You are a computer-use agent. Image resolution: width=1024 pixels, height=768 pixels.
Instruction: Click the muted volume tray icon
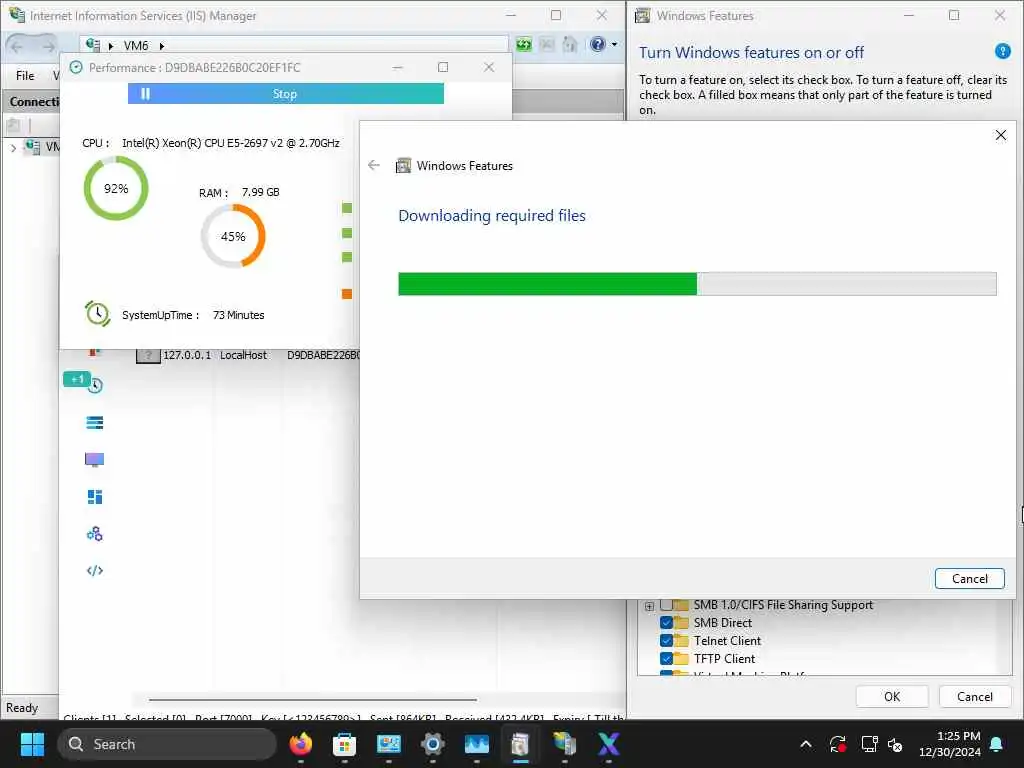pyautogui.click(x=895, y=744)
